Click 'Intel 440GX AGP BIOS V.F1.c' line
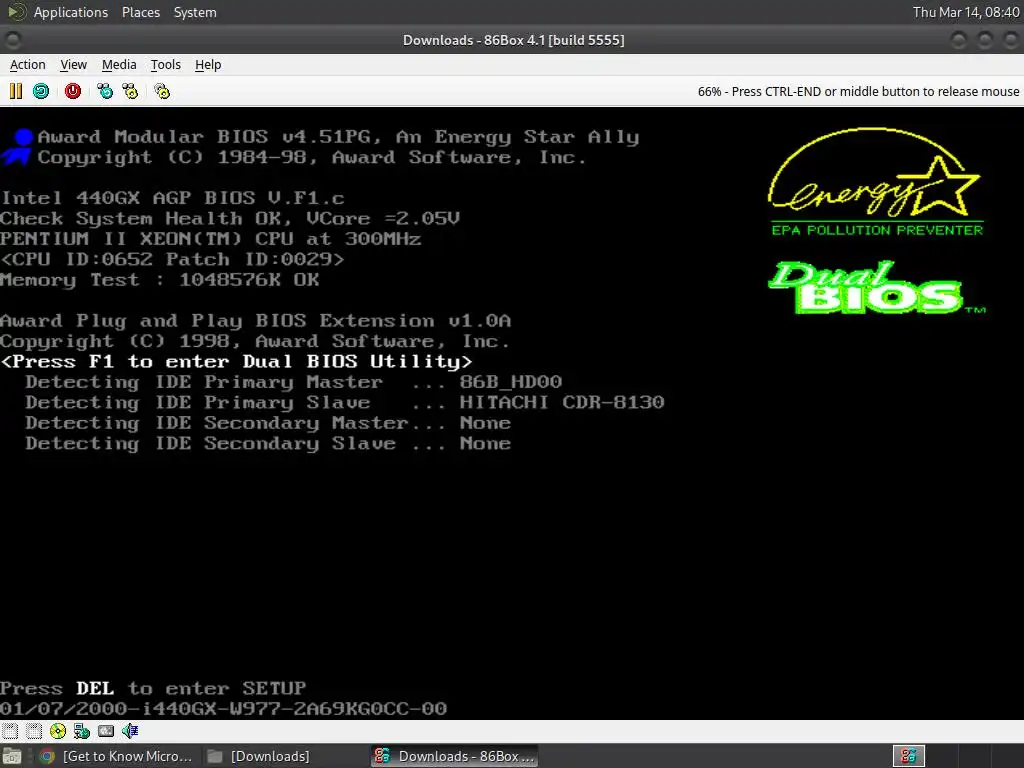 [x=172, y=198]
